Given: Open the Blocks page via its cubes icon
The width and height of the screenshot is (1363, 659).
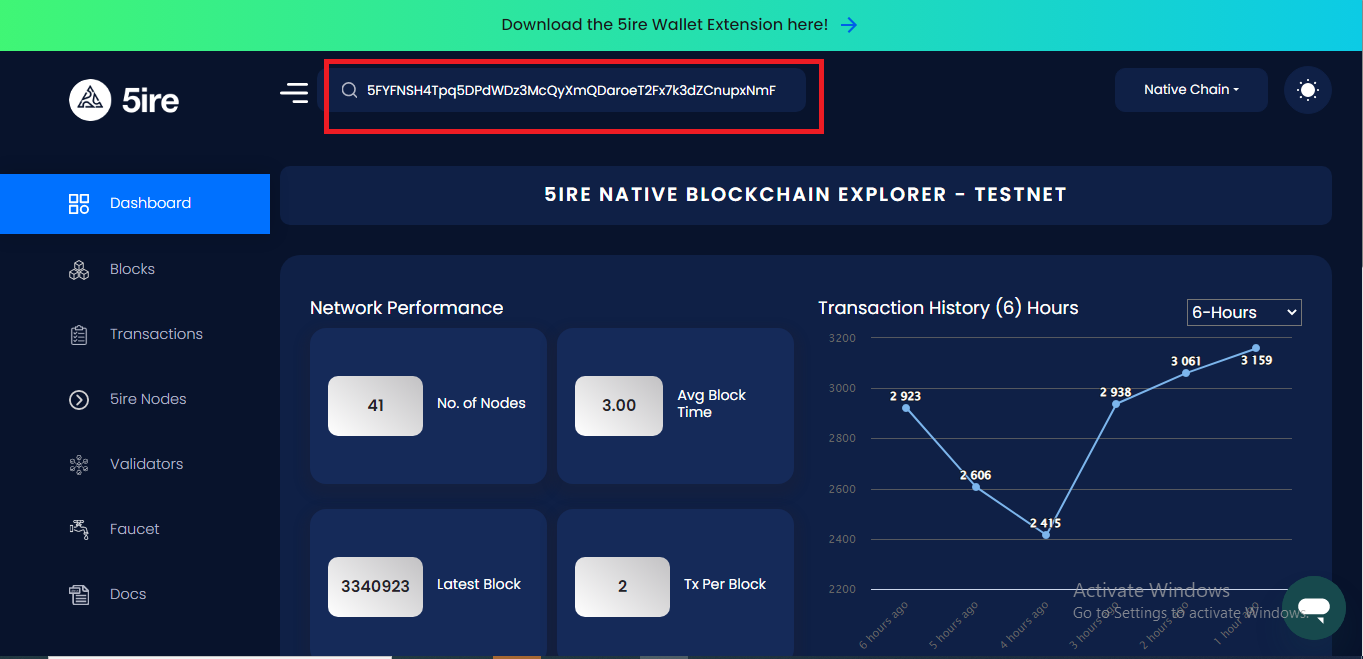Looking at the screenshot, I should click(79, 270).
